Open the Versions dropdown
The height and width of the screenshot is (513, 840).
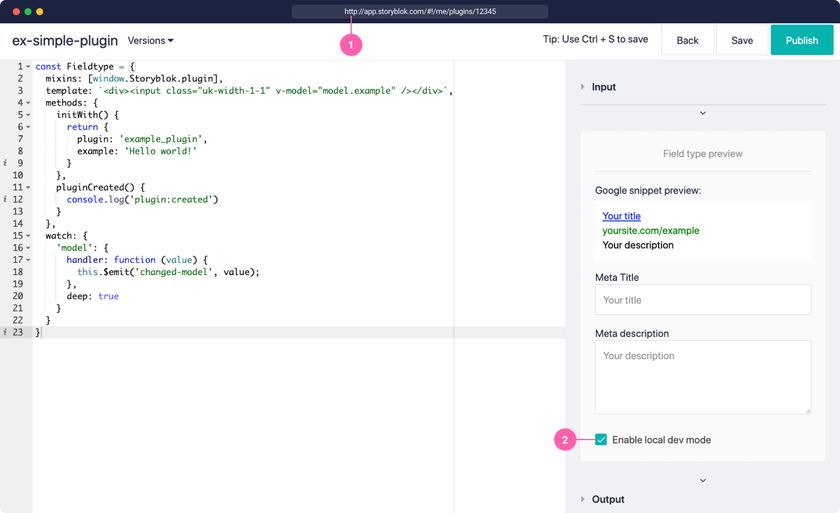point(150,41)
